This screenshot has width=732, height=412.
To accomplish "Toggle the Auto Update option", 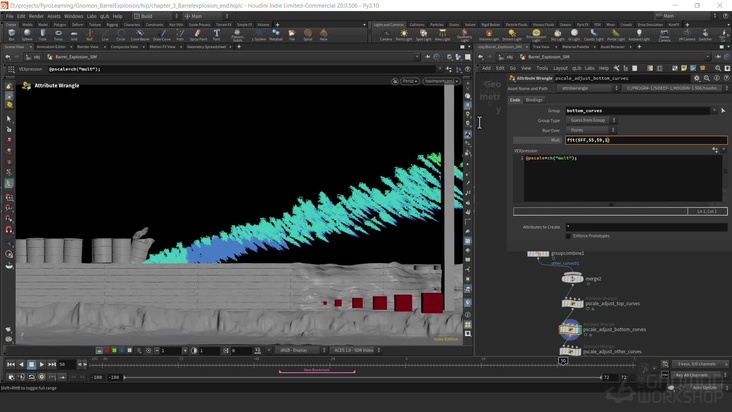I will (702, 386).
